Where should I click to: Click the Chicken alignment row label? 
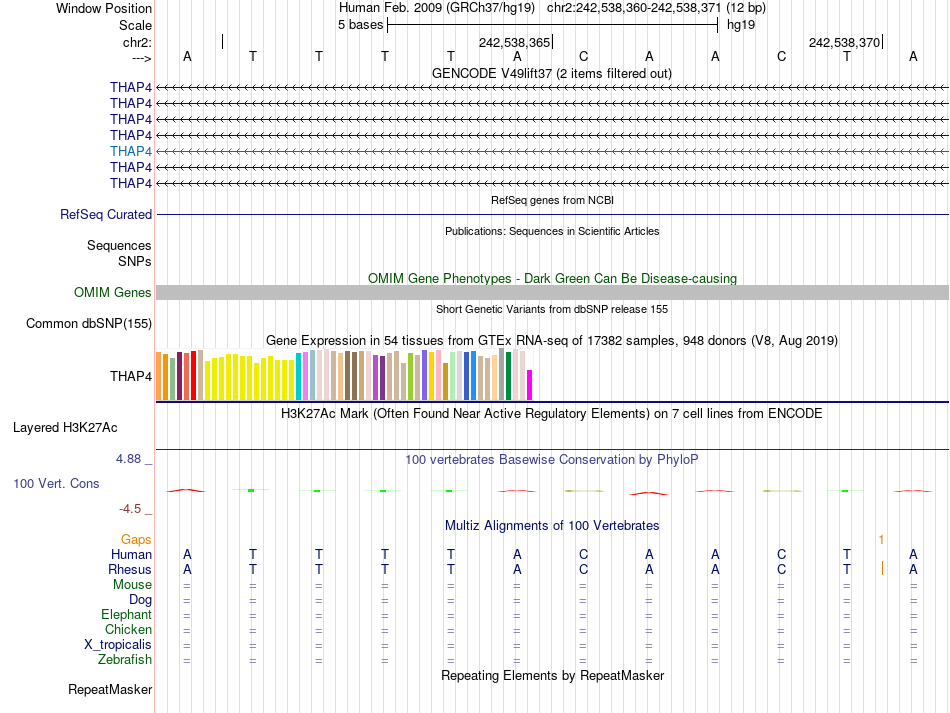click(128, 629)
